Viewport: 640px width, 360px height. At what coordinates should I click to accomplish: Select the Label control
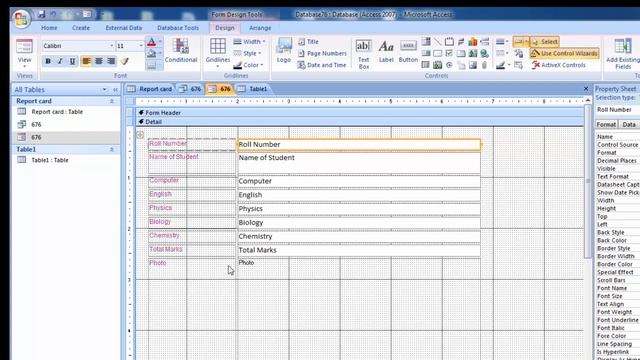point(386,51)
